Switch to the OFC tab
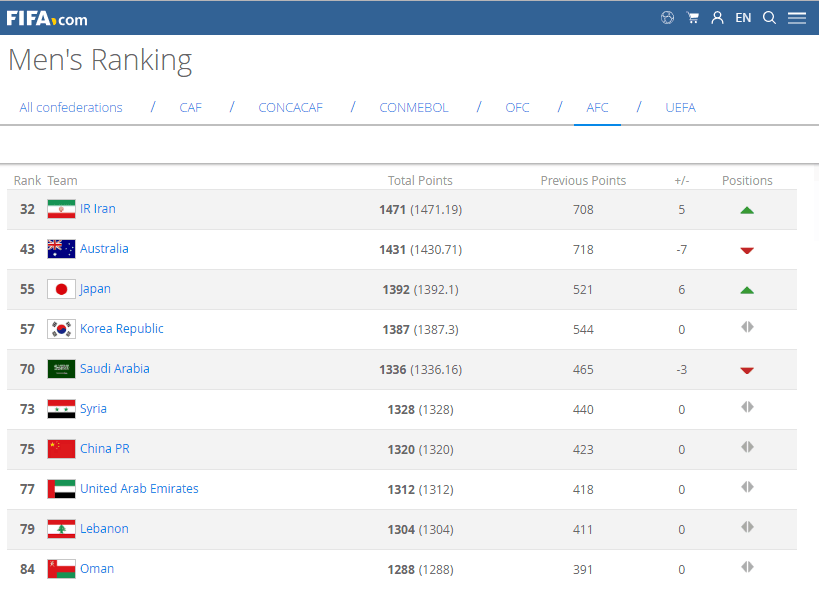Image resolution: width=819 pixels, height=589 pixels. tap(517, 108)
